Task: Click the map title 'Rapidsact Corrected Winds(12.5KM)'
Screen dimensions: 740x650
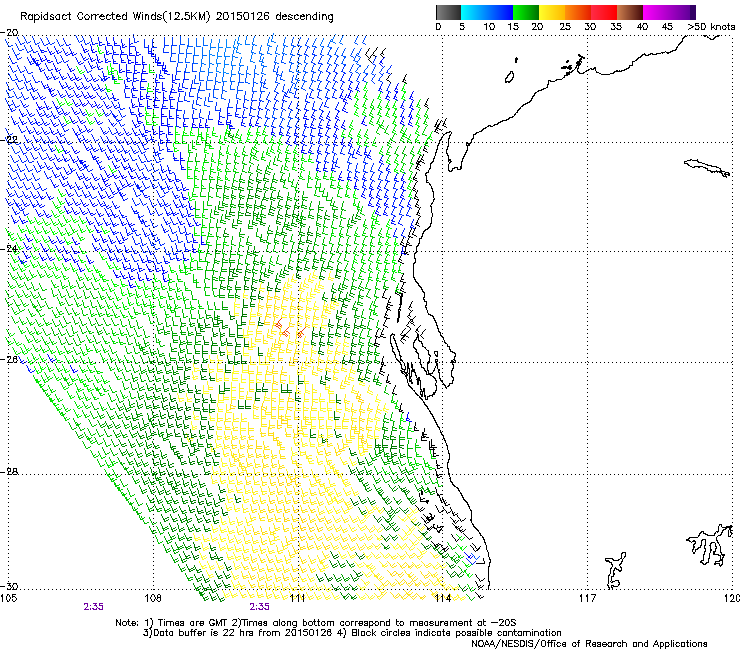Action: point(116,17)
